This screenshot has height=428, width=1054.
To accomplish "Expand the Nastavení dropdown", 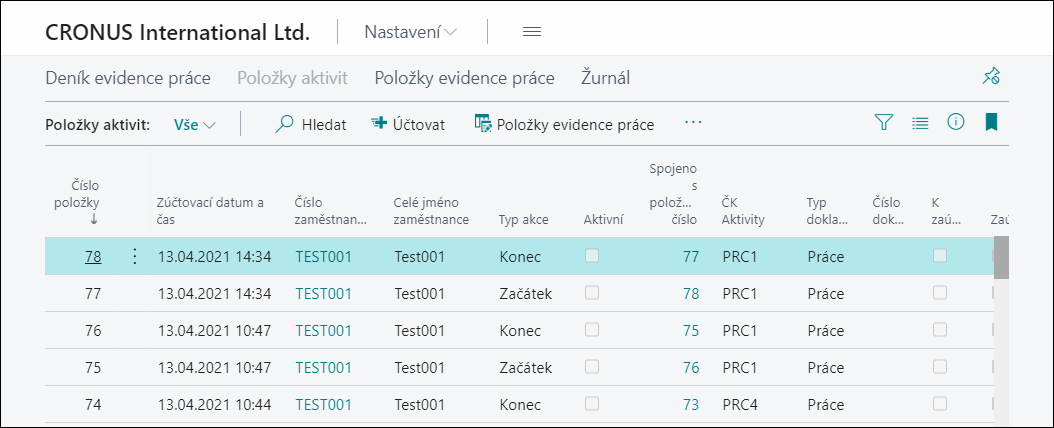I will [x=411, y=32].
